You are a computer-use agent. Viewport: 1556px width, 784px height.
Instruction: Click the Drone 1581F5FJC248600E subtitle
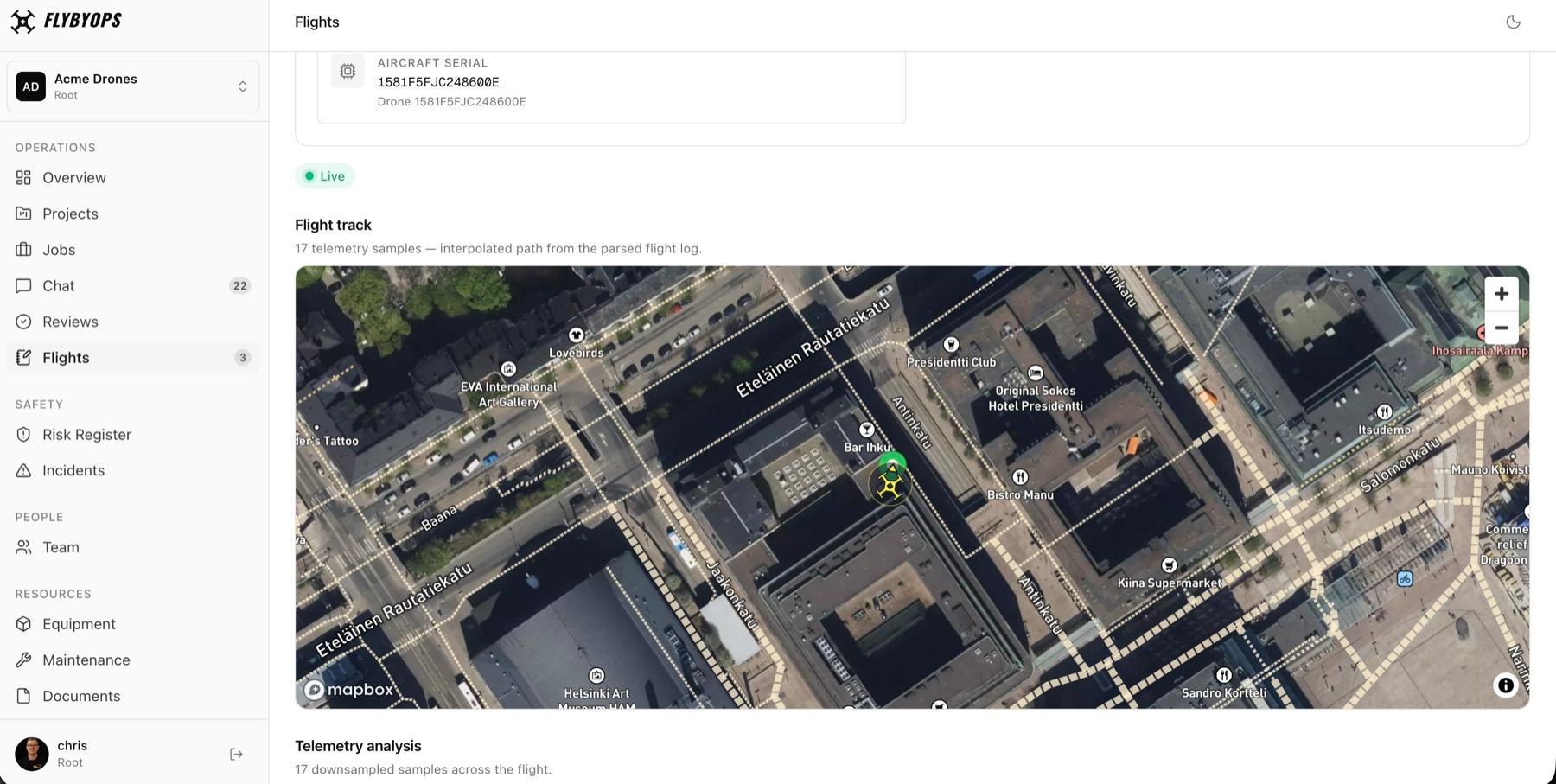[451, 101]
